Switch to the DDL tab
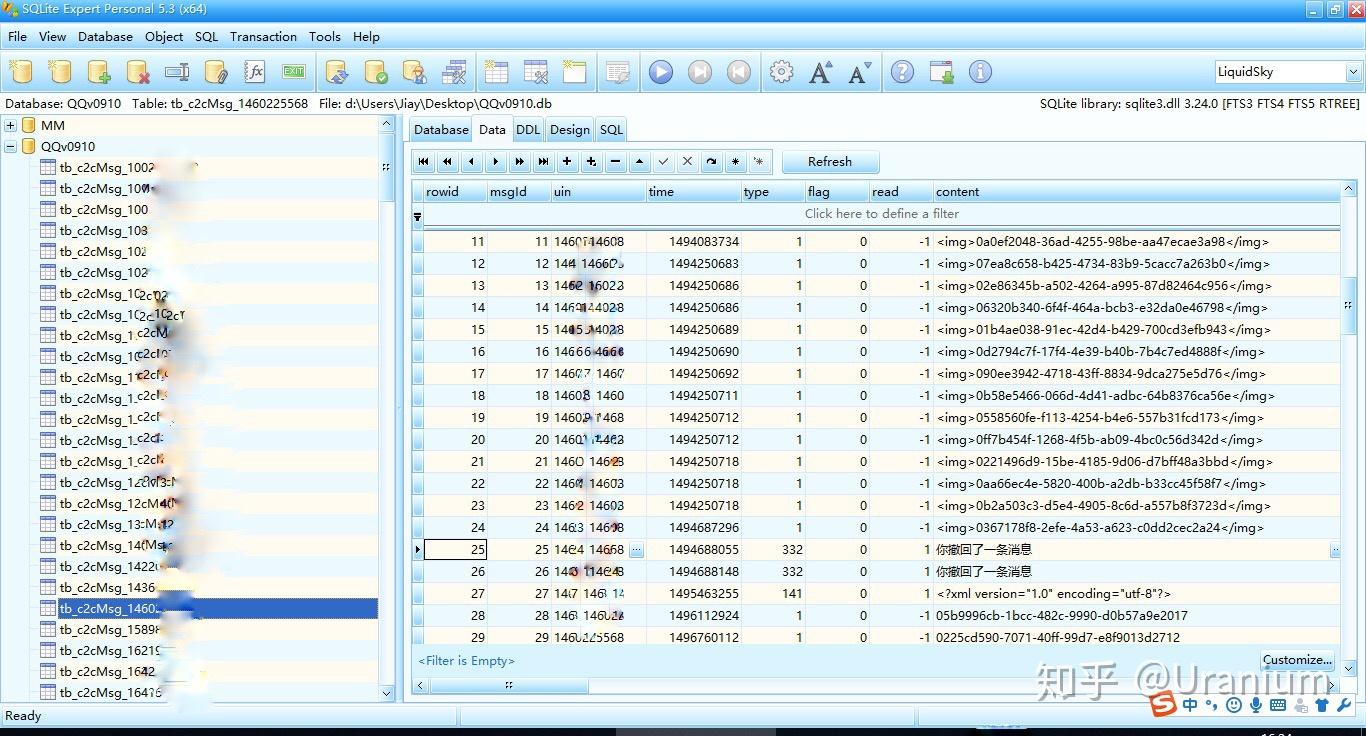Screen dimensions: 1366x736 [x=528, y=129]
